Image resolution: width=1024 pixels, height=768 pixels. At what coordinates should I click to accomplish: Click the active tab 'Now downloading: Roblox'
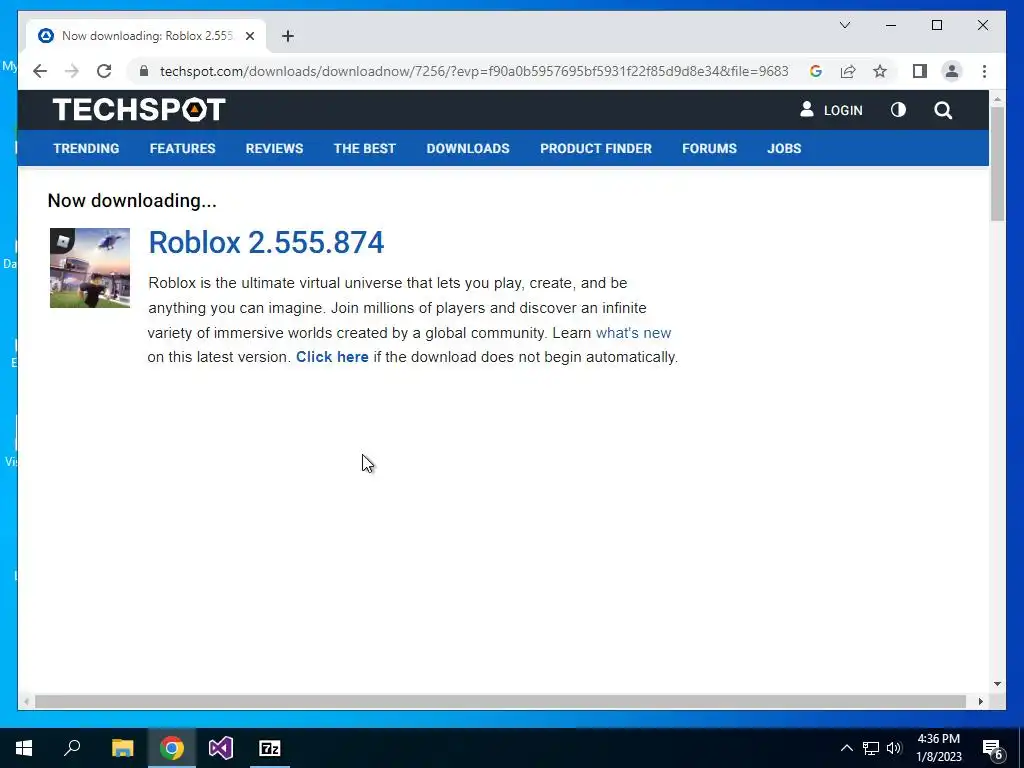[x=146, y=36]
